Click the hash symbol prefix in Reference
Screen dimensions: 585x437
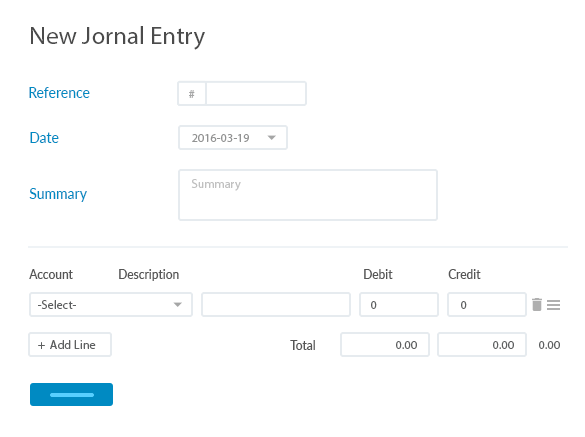tap(192, 94)
